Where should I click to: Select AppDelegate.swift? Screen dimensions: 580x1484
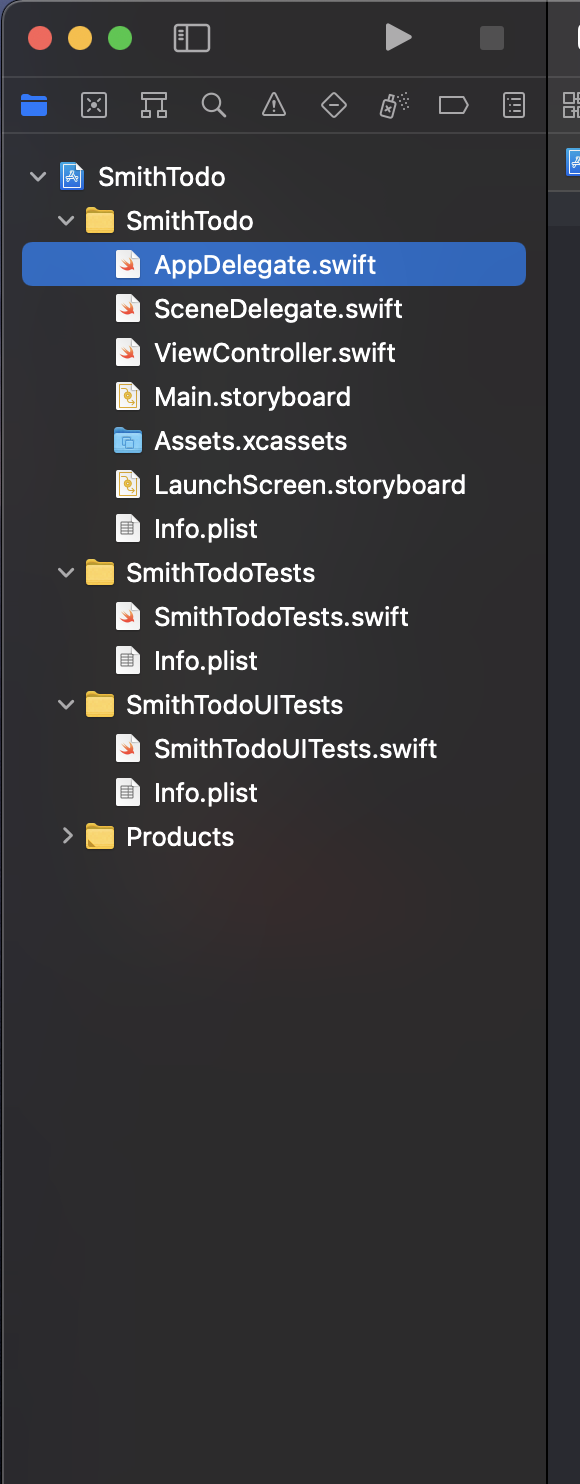click(x=274, y=265)
